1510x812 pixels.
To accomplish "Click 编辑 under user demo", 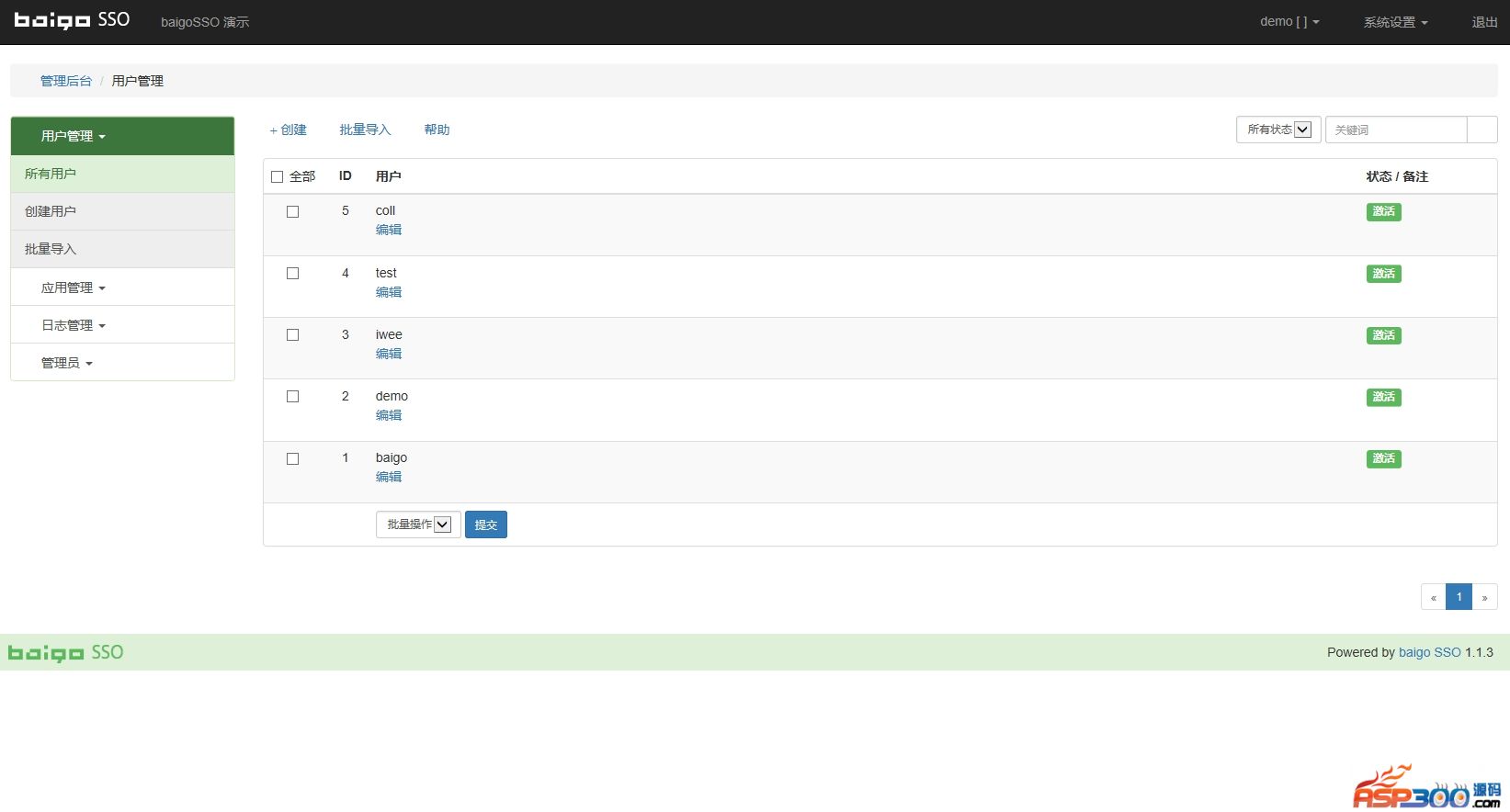I will point(389,415).
